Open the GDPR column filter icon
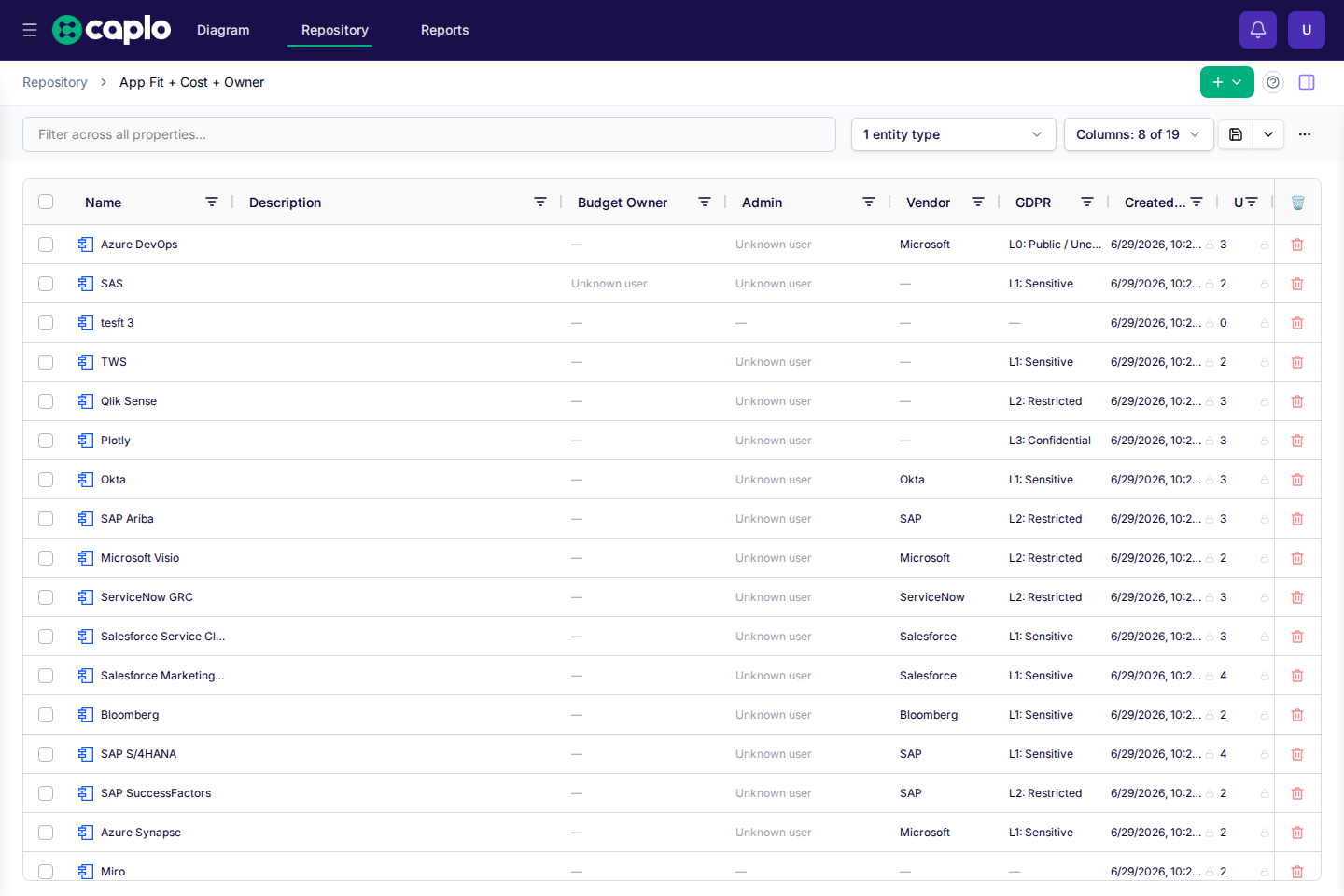This screenshot has height=896, width=1344. click(1087, 203)
